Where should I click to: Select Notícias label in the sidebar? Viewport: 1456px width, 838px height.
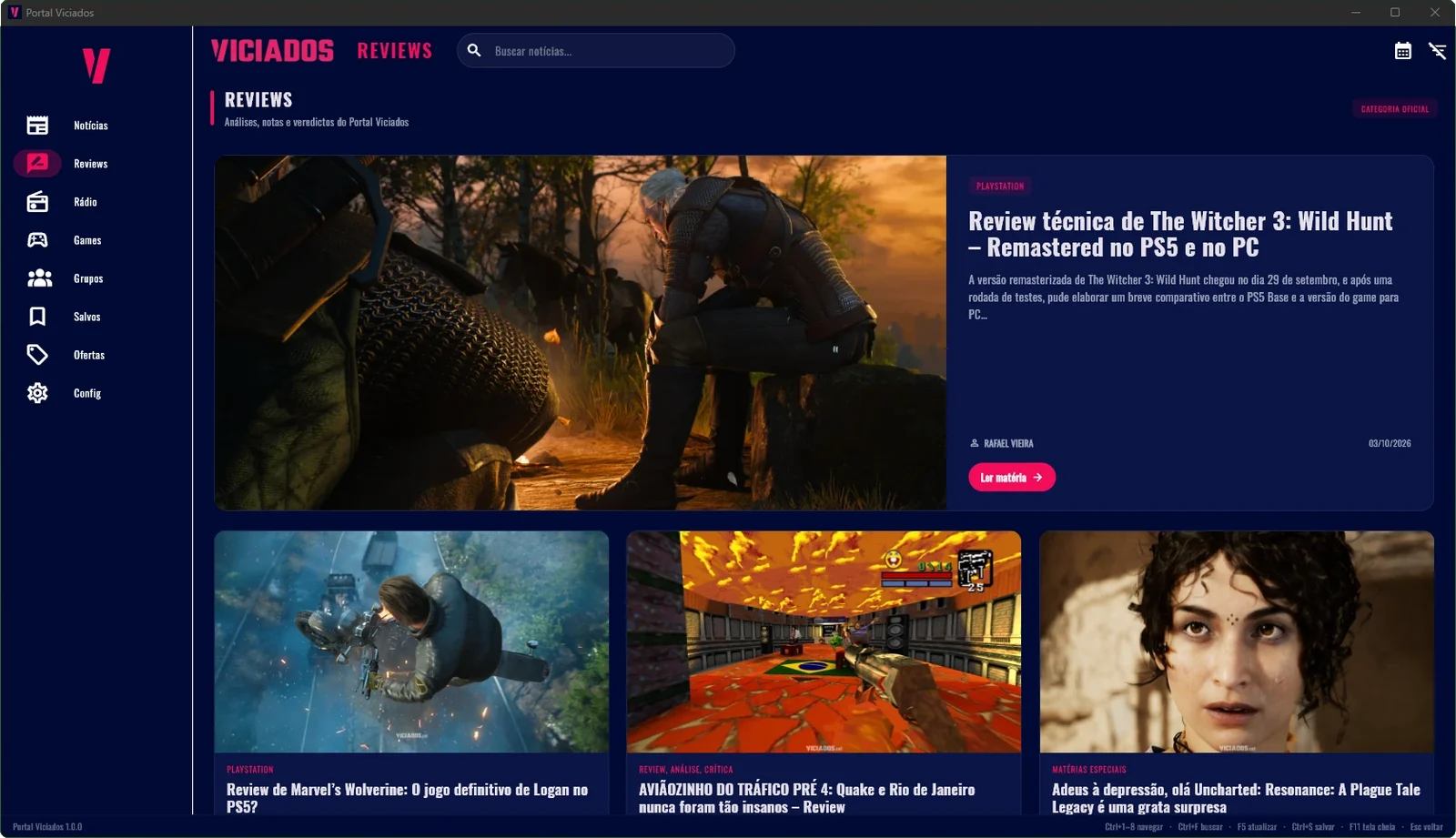(91, 126)
